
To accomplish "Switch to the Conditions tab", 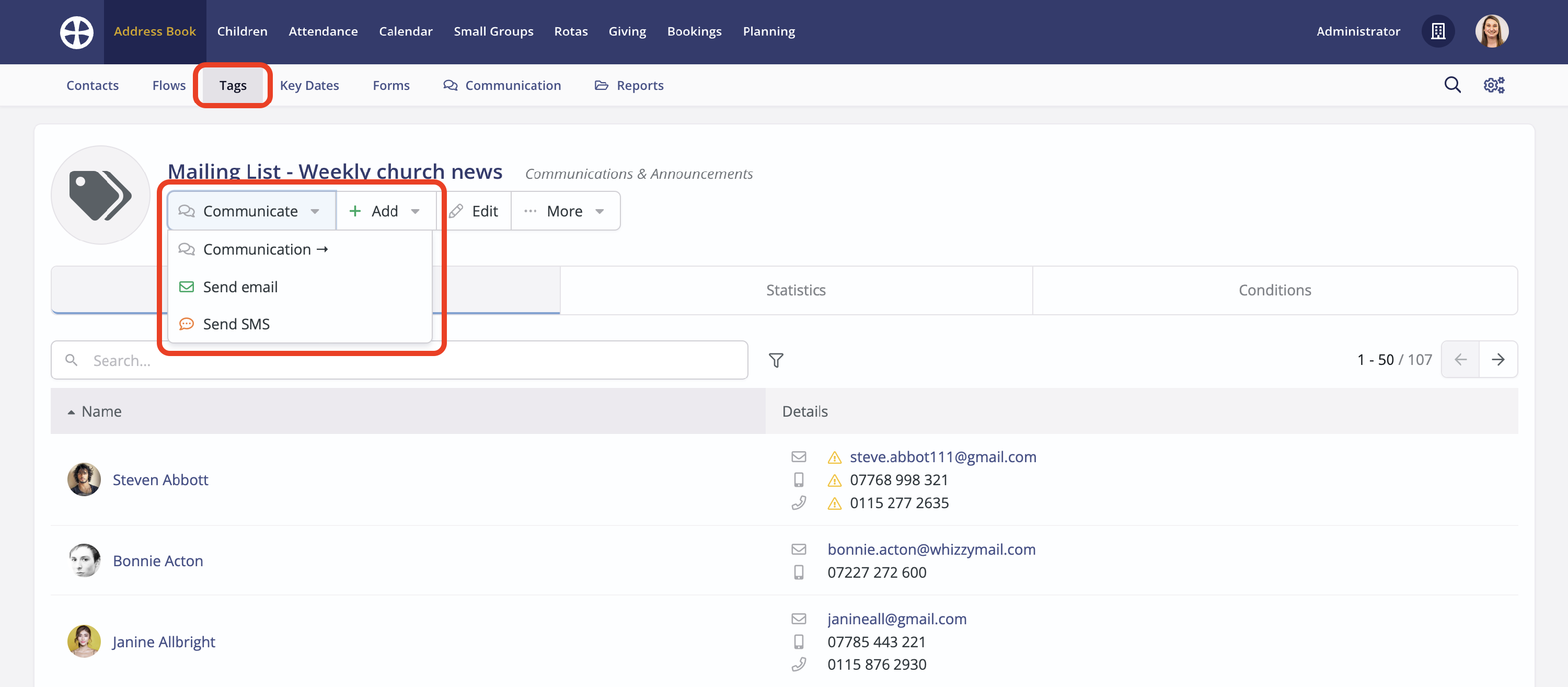I will pos(1275,290).
